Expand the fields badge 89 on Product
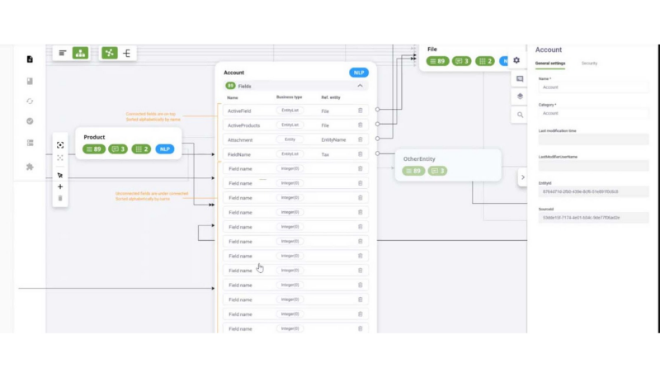Image resolution: width=660 pixels, height=377 pixels. [x=94, y=149]
